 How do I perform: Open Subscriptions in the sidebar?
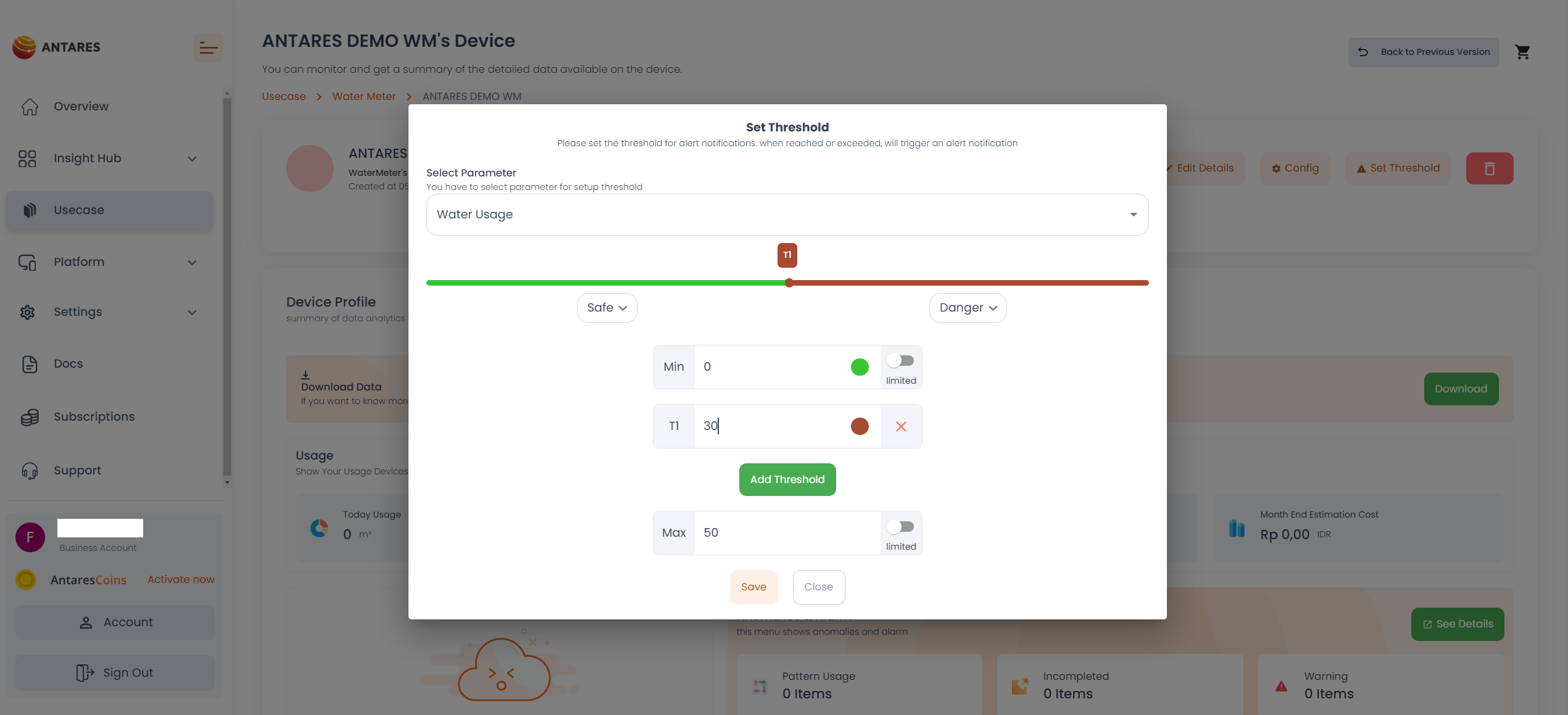[94, 417]
